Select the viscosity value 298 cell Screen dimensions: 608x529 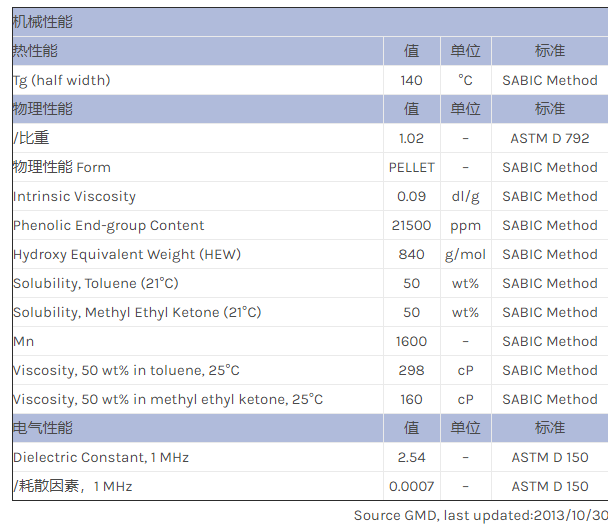[411, 370]
